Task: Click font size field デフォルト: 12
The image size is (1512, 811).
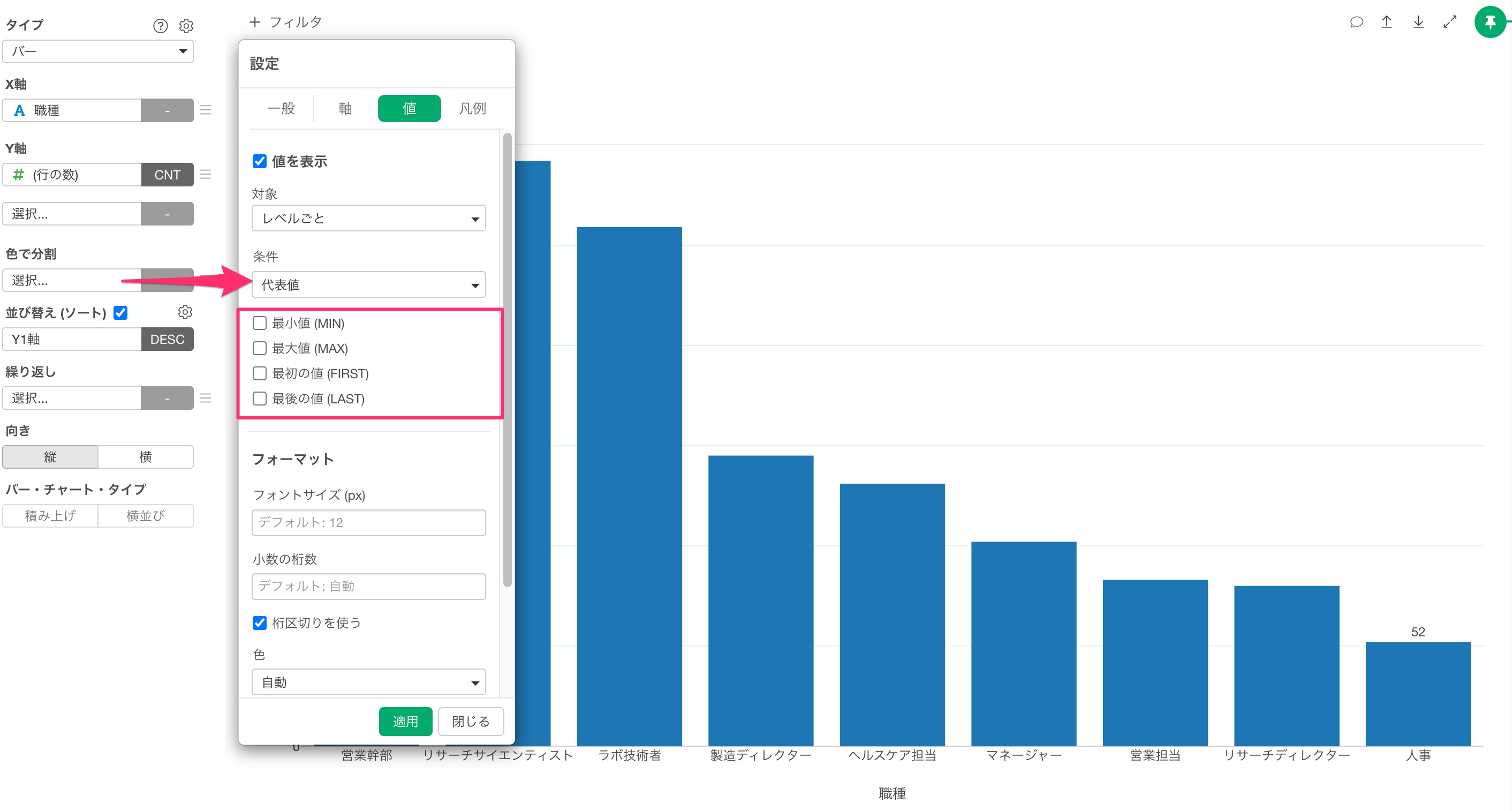Action: [x=368, y=523]
